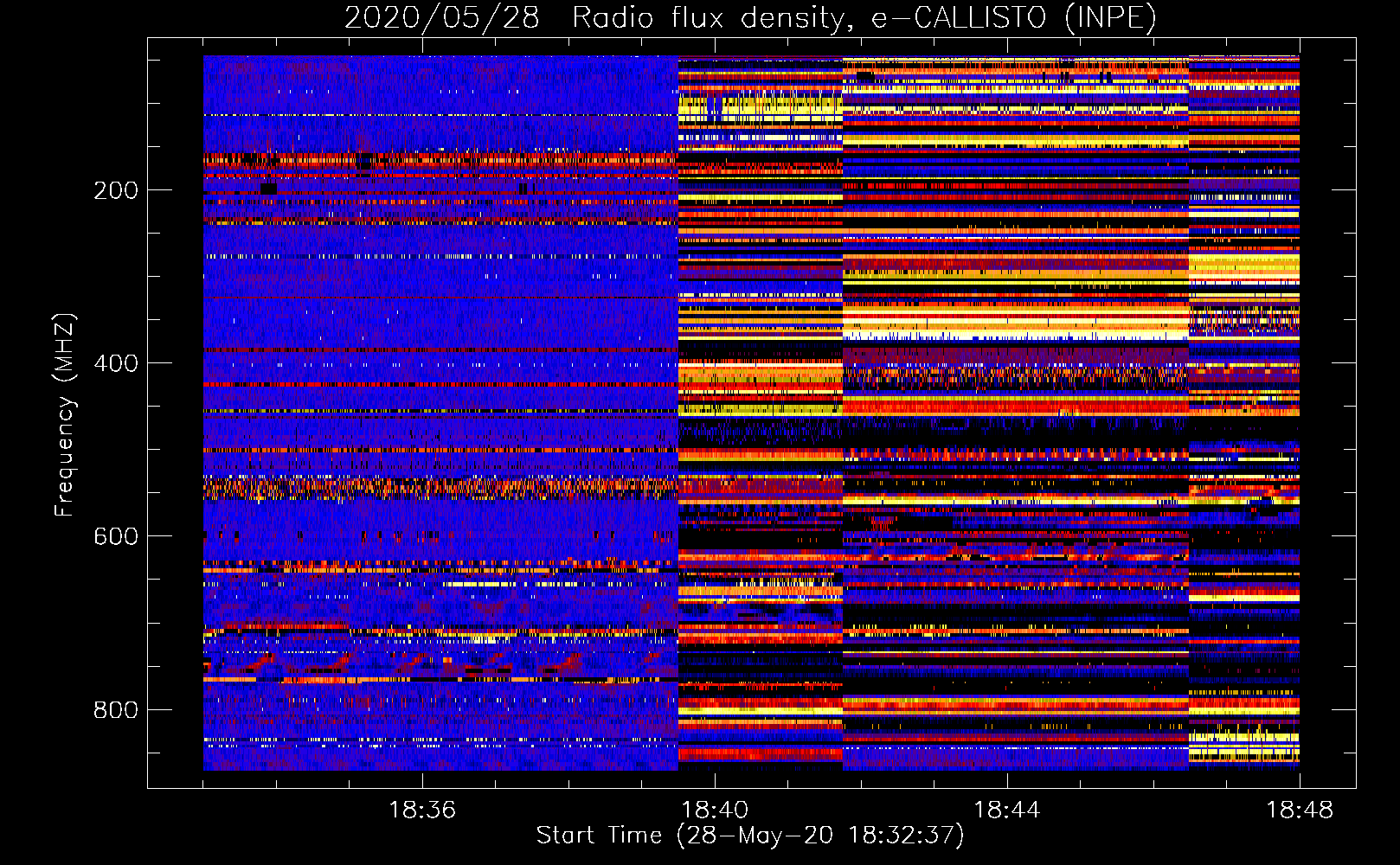Click the 18:44 time tick label
Image resolution: width=1400 pixels, height=865 pixels.
[x=1007, y=810]
